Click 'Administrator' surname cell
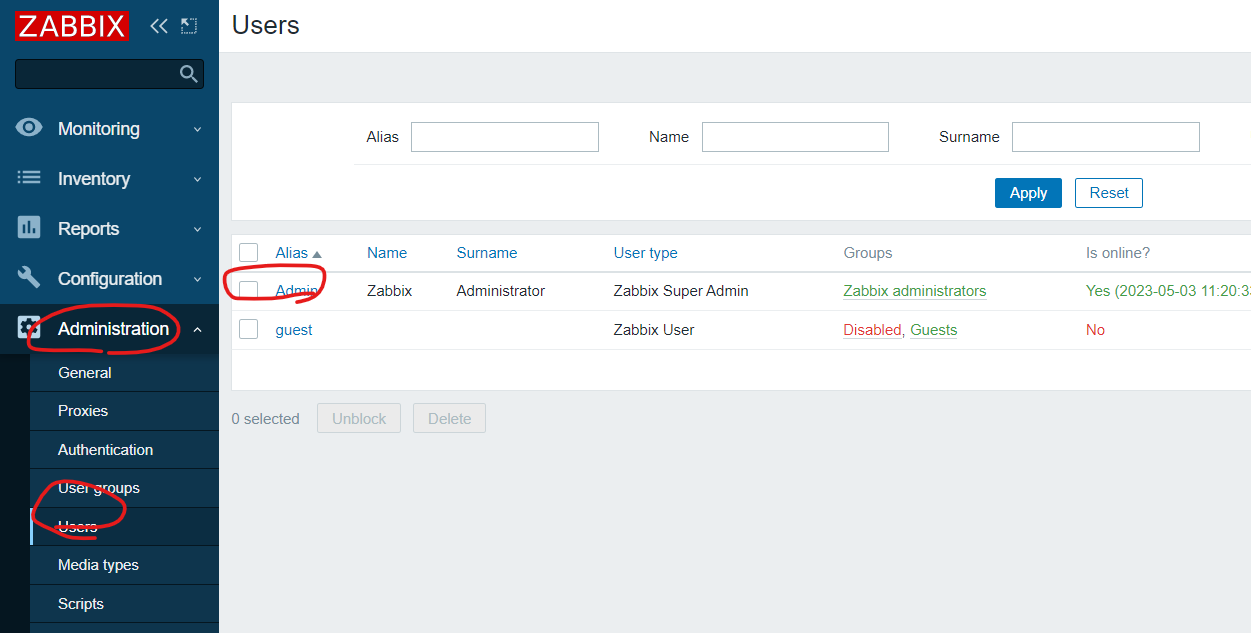The height and width of the screenshot is (633, 1251). (501, 291)
